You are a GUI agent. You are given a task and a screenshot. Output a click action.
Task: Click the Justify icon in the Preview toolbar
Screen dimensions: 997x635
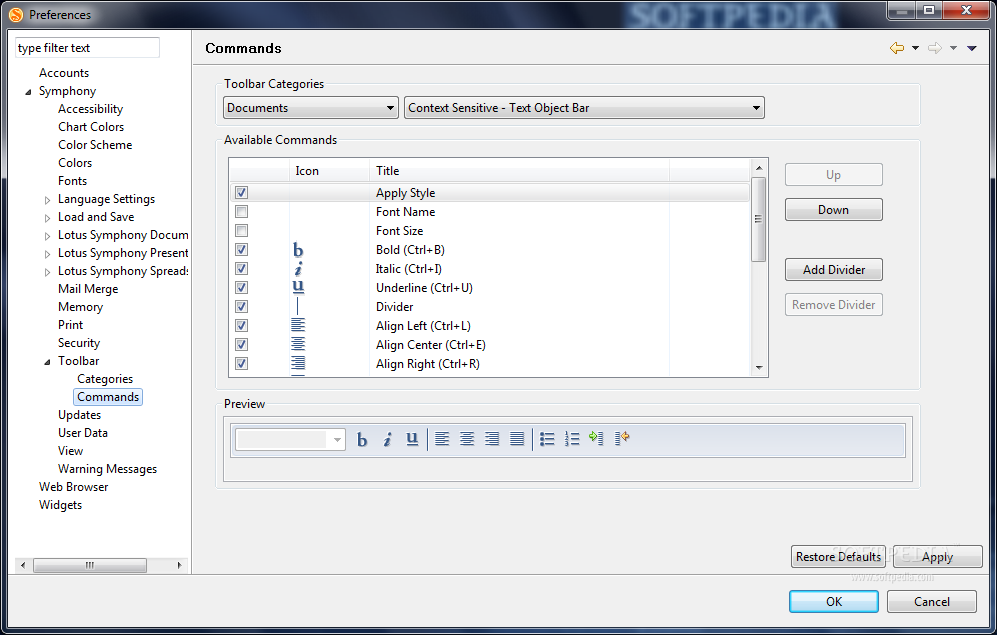[517, 439]
